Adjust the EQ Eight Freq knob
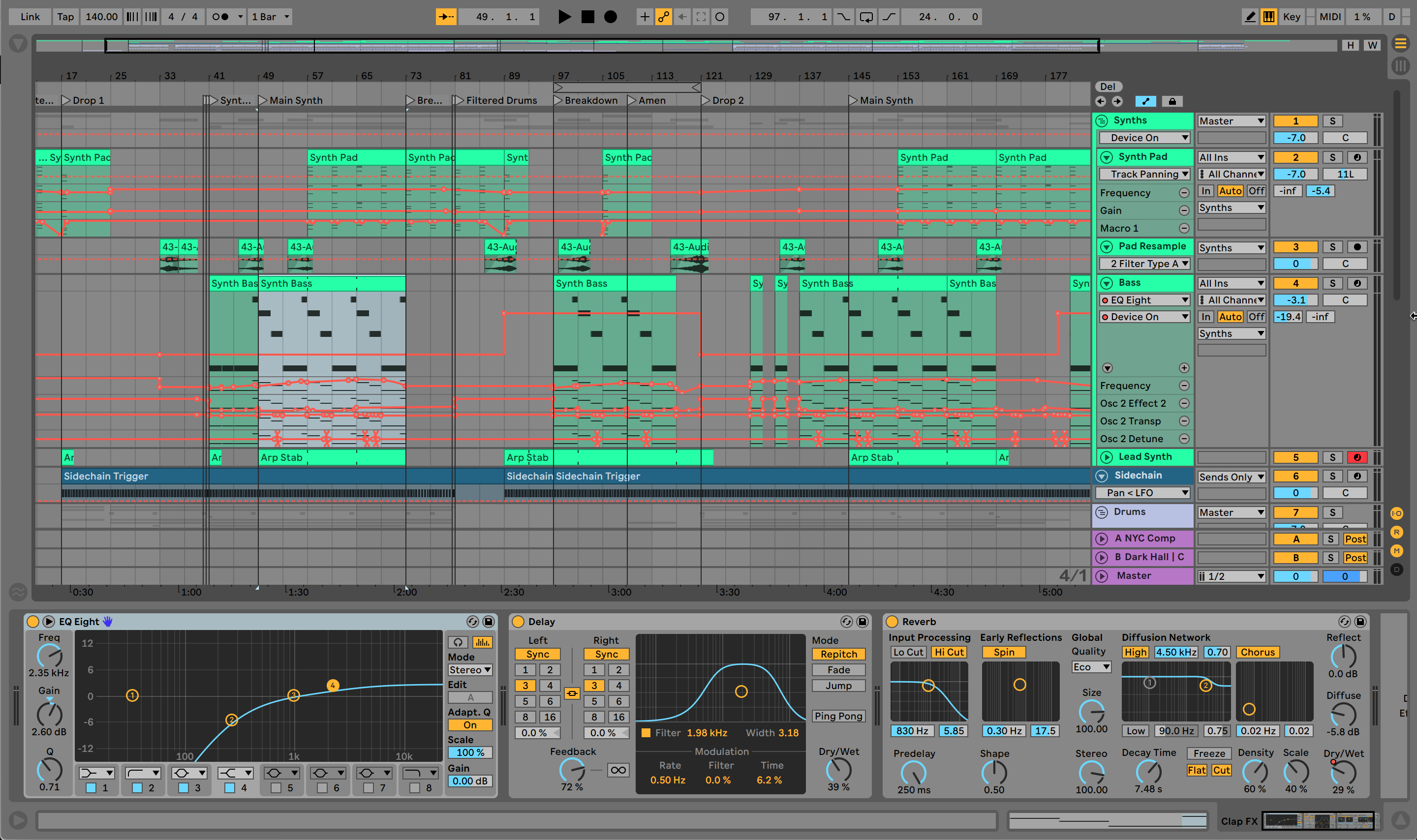 pyautogui.click(x=49, y=656)
